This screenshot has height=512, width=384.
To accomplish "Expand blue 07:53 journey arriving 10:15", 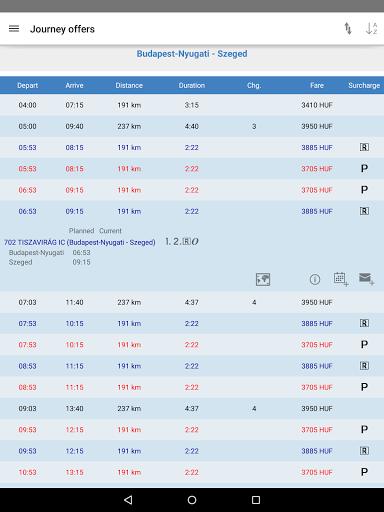I will pos(192,323).
